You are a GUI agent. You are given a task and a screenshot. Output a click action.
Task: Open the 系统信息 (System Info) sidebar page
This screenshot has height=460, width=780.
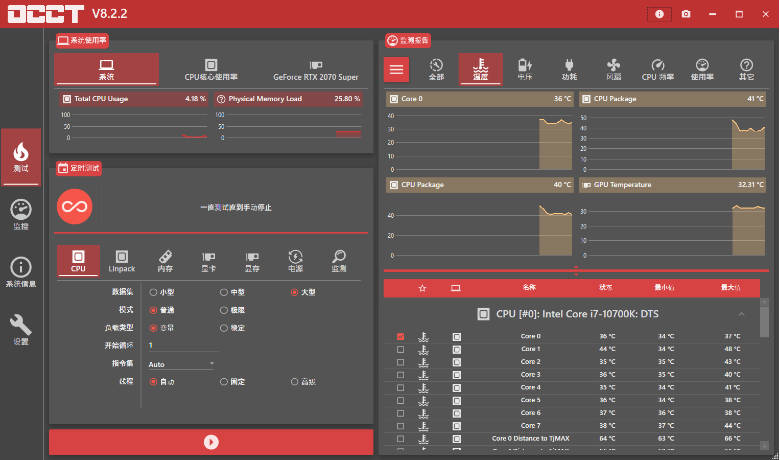[21, 271]
